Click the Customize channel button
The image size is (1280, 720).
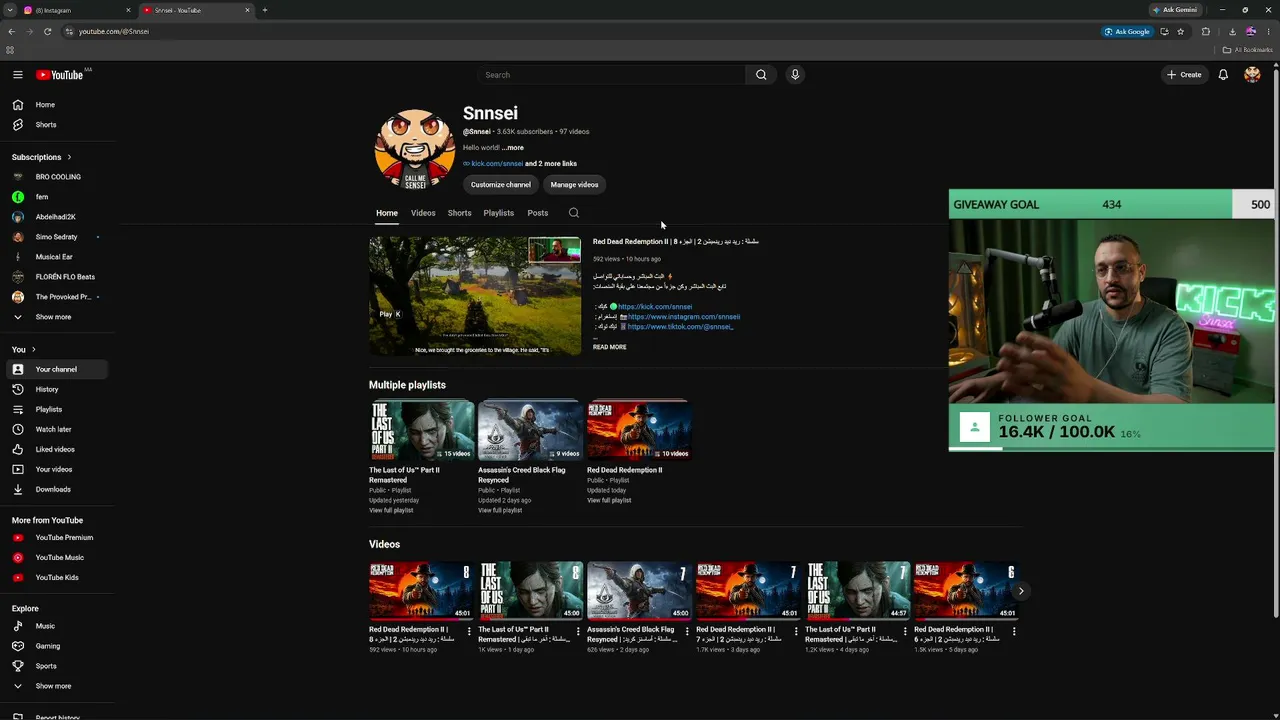point(501,185)
